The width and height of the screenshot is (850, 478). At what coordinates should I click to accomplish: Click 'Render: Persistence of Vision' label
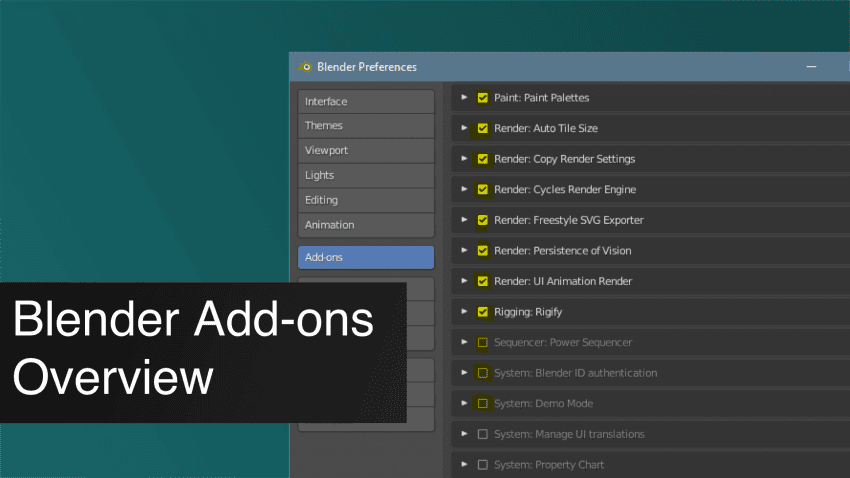563,251
